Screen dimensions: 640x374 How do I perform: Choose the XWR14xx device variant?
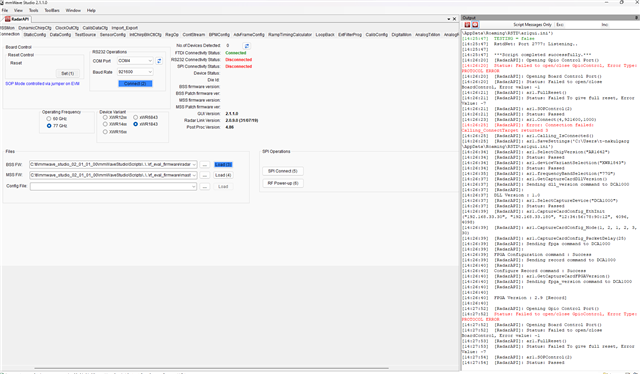coord(105,124)
